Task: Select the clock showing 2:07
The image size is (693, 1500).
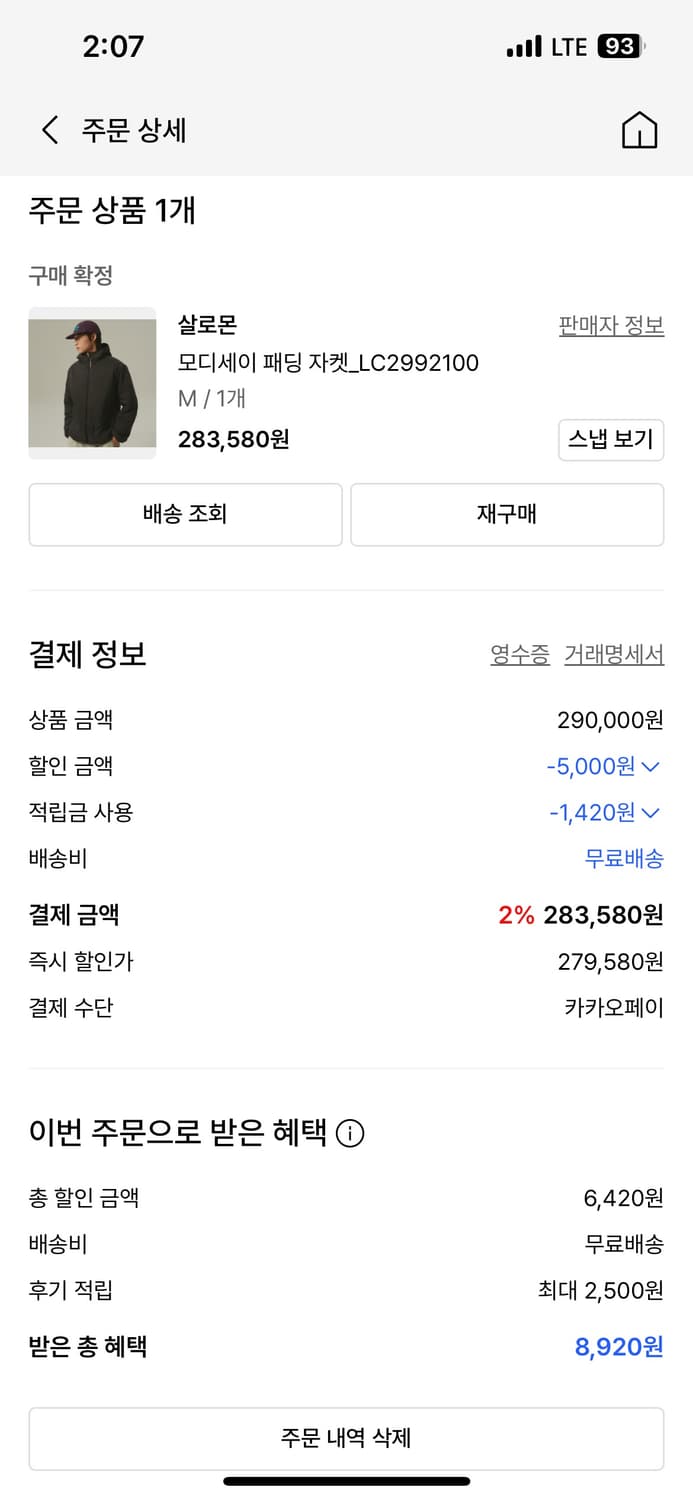Action: (x=113, y=45)
